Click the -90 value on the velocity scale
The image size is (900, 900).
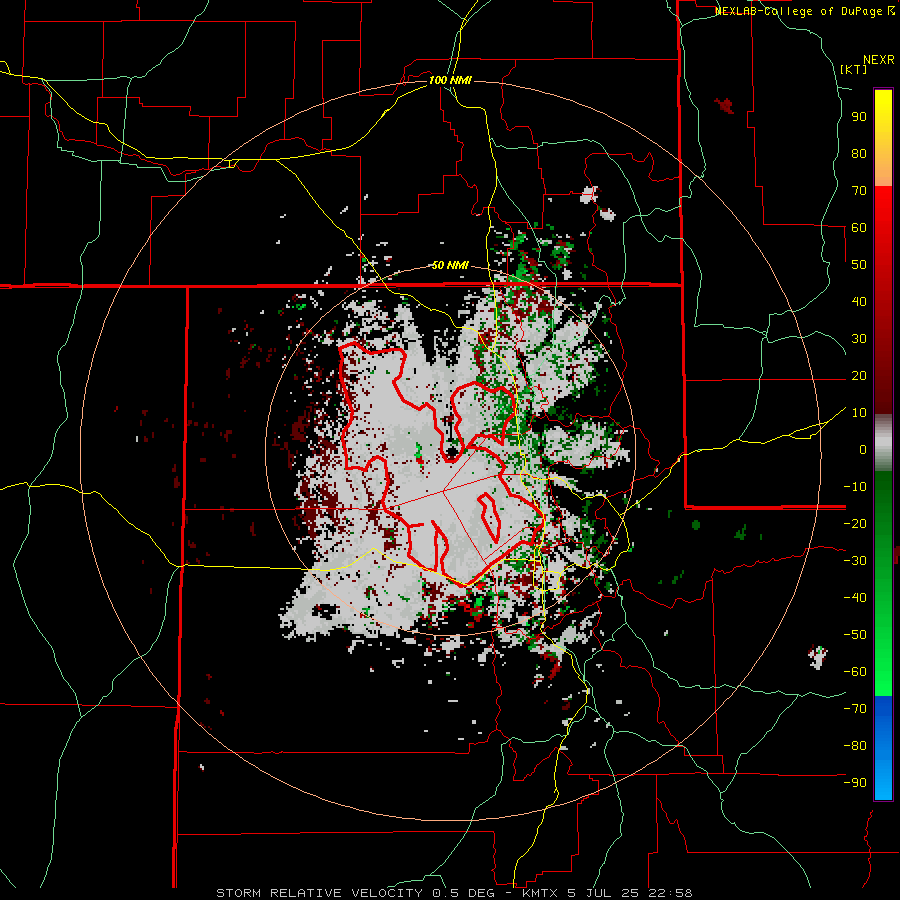point(855,783)
